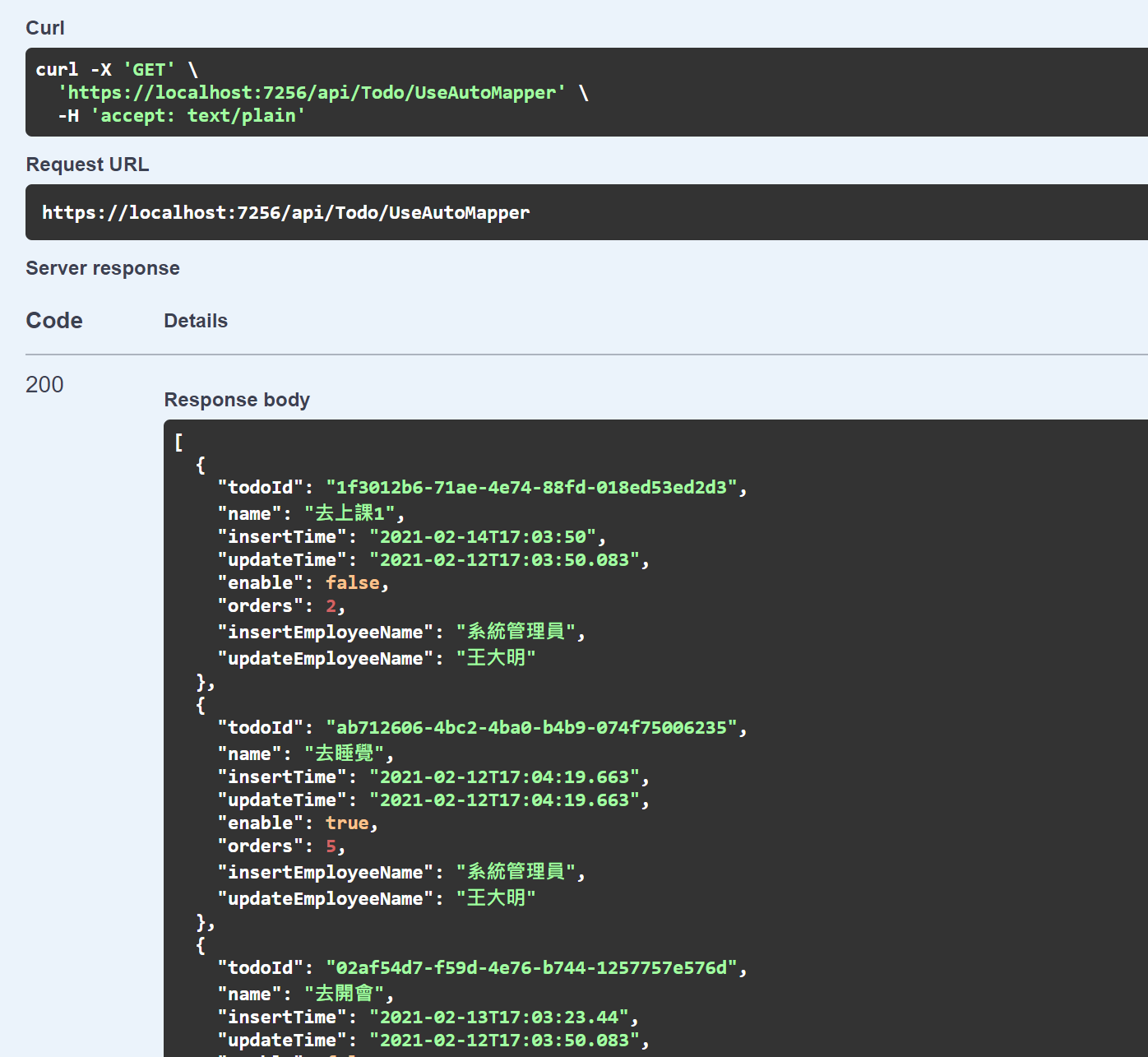This screenshot has height=1057, width=1148.
Task: Click todoId value 02af54d7-f59d-4e76-b744-1257757e576d
Action: pyautogui.click(x=531, y=968)
